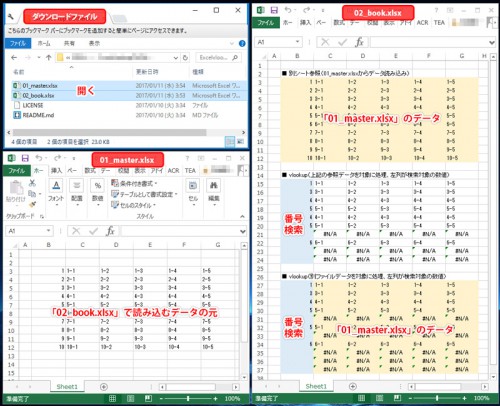Switch to 数式 tab in 01_master.xlsx
500x406 pixels.
[x=90, y=171]
